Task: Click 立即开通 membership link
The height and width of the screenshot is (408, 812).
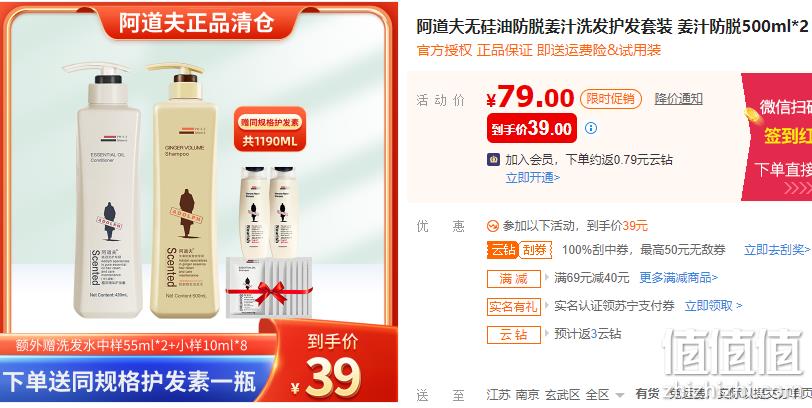Action: point(533,178)
